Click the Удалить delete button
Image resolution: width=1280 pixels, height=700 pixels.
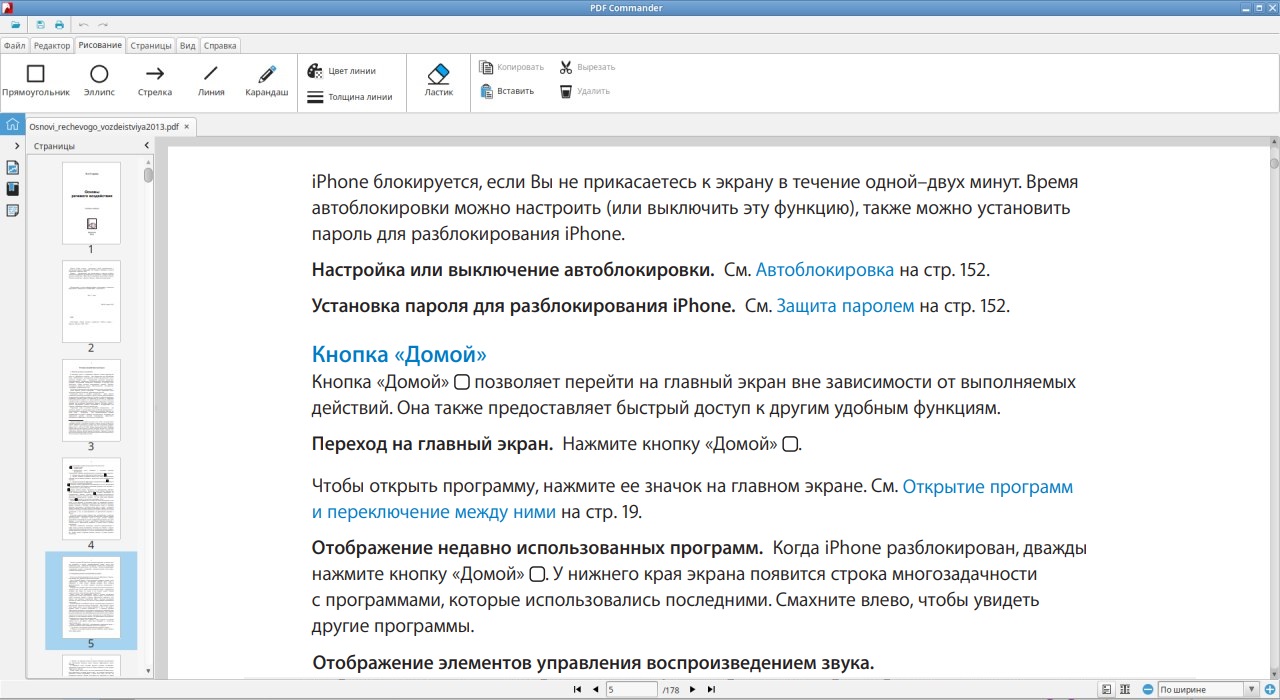[585, 91]
